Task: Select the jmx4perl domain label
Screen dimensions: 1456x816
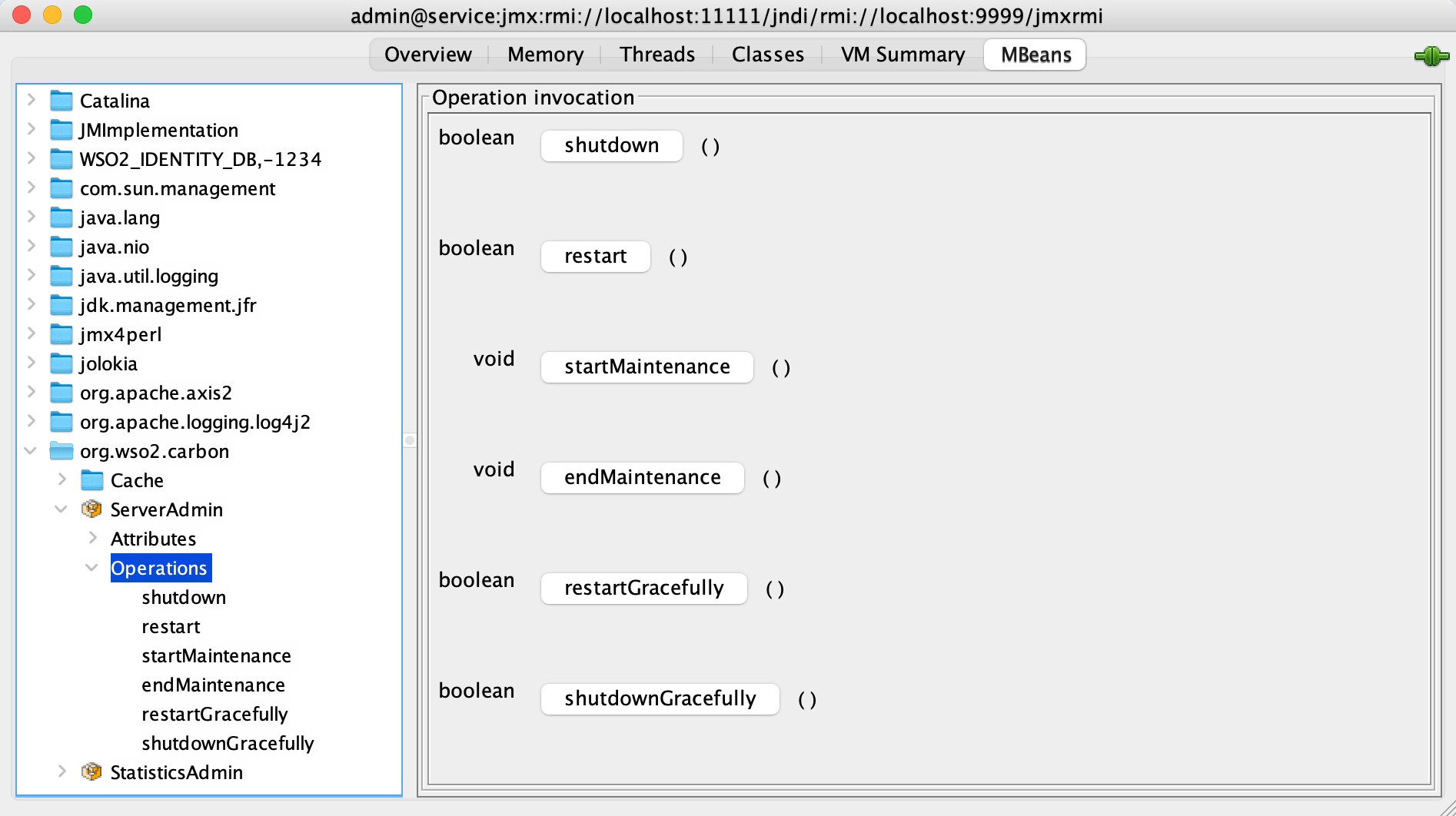Action: (121, 334)
